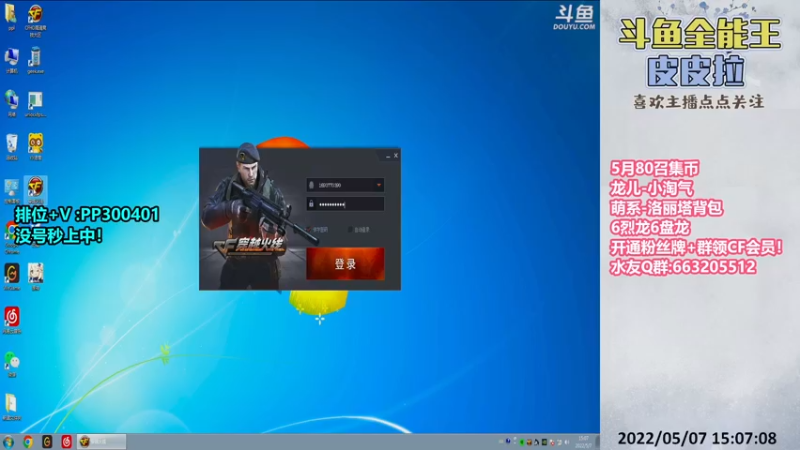The height and width of the screenshot is (450, 800).
Task: Click the taskbar clock showing date
Action: point(584,442)
